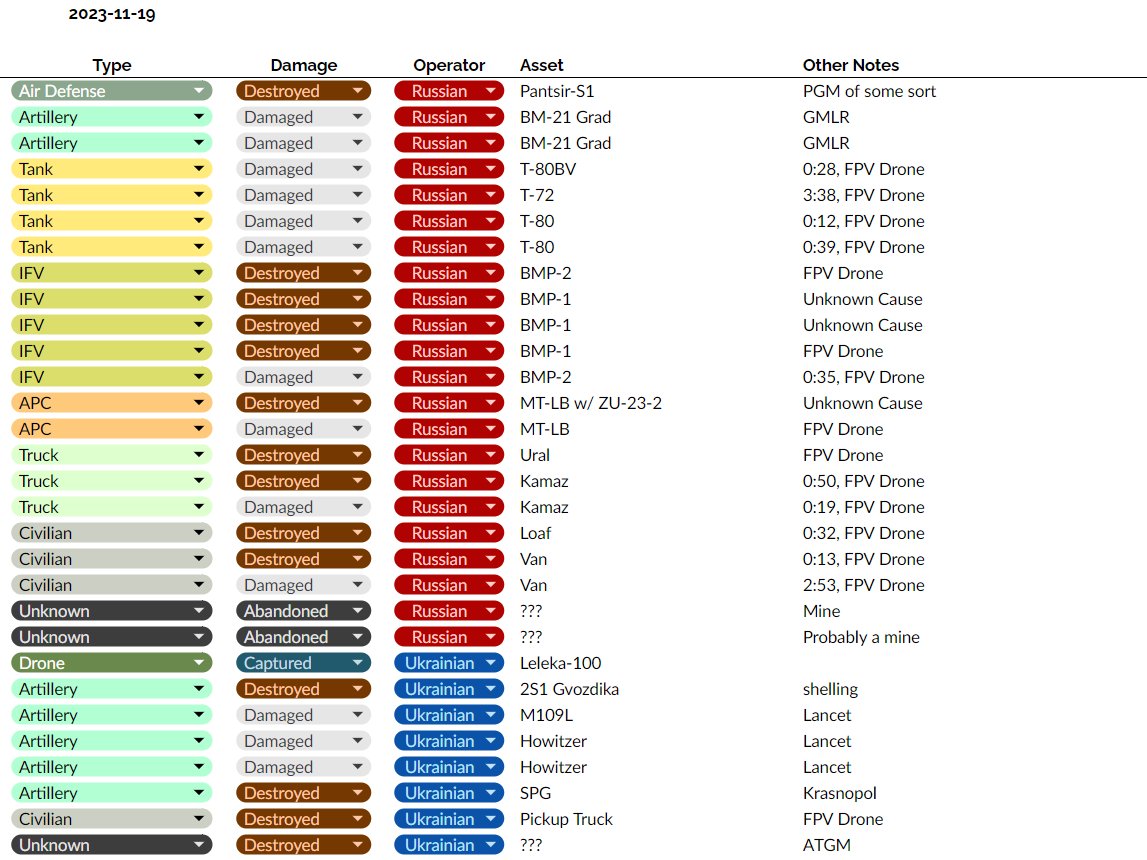Select the T-72 asset cell
This screenshot has height=860, width=1147.
(537, 195)
